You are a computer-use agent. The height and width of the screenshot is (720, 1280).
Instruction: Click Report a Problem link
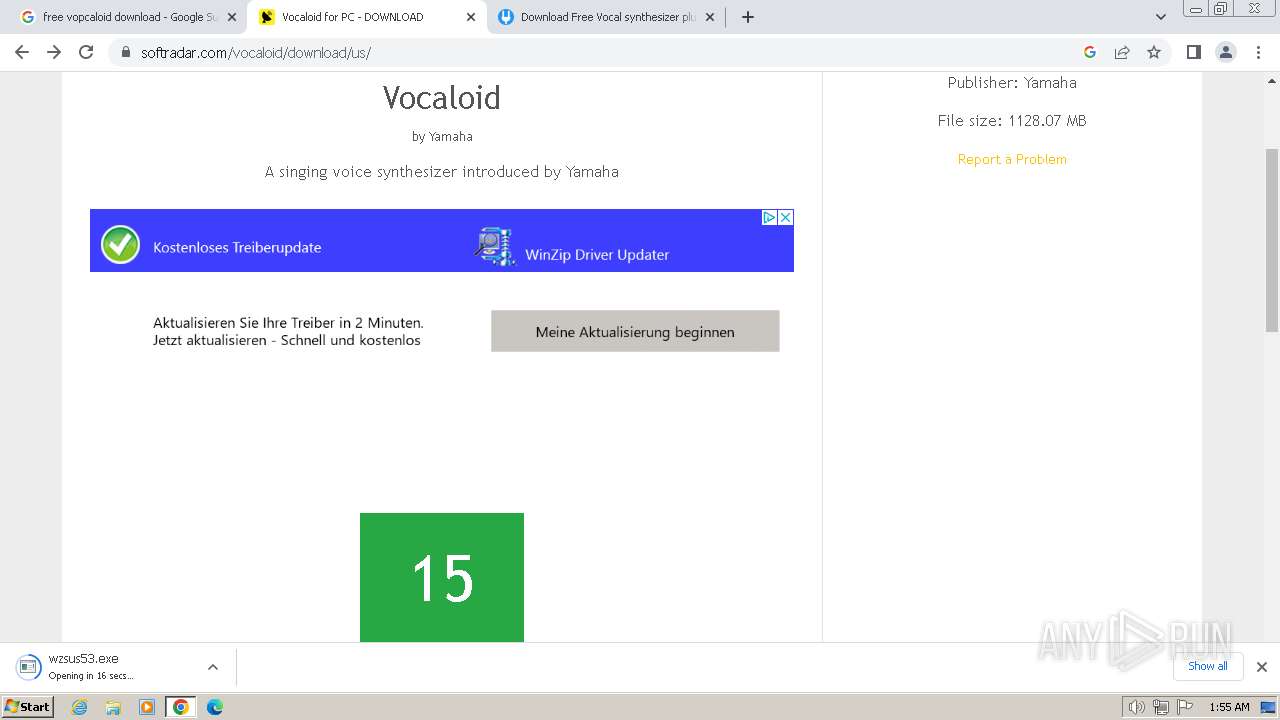[1012, 159]
